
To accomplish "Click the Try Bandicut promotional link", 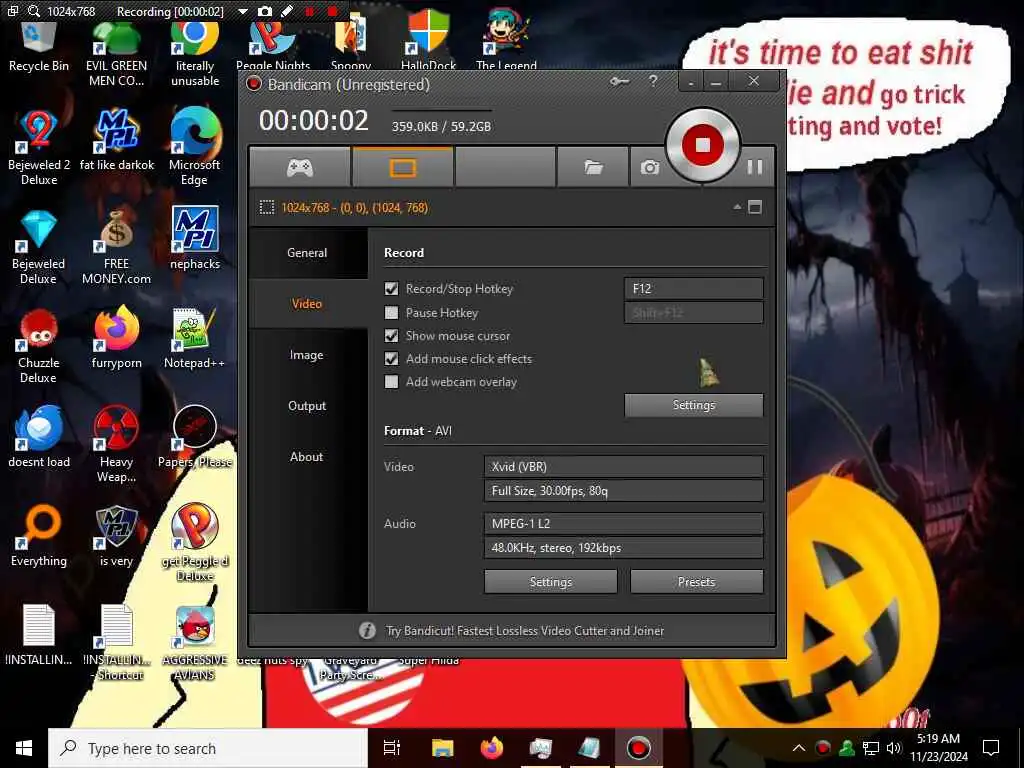I will click(524, 630).
